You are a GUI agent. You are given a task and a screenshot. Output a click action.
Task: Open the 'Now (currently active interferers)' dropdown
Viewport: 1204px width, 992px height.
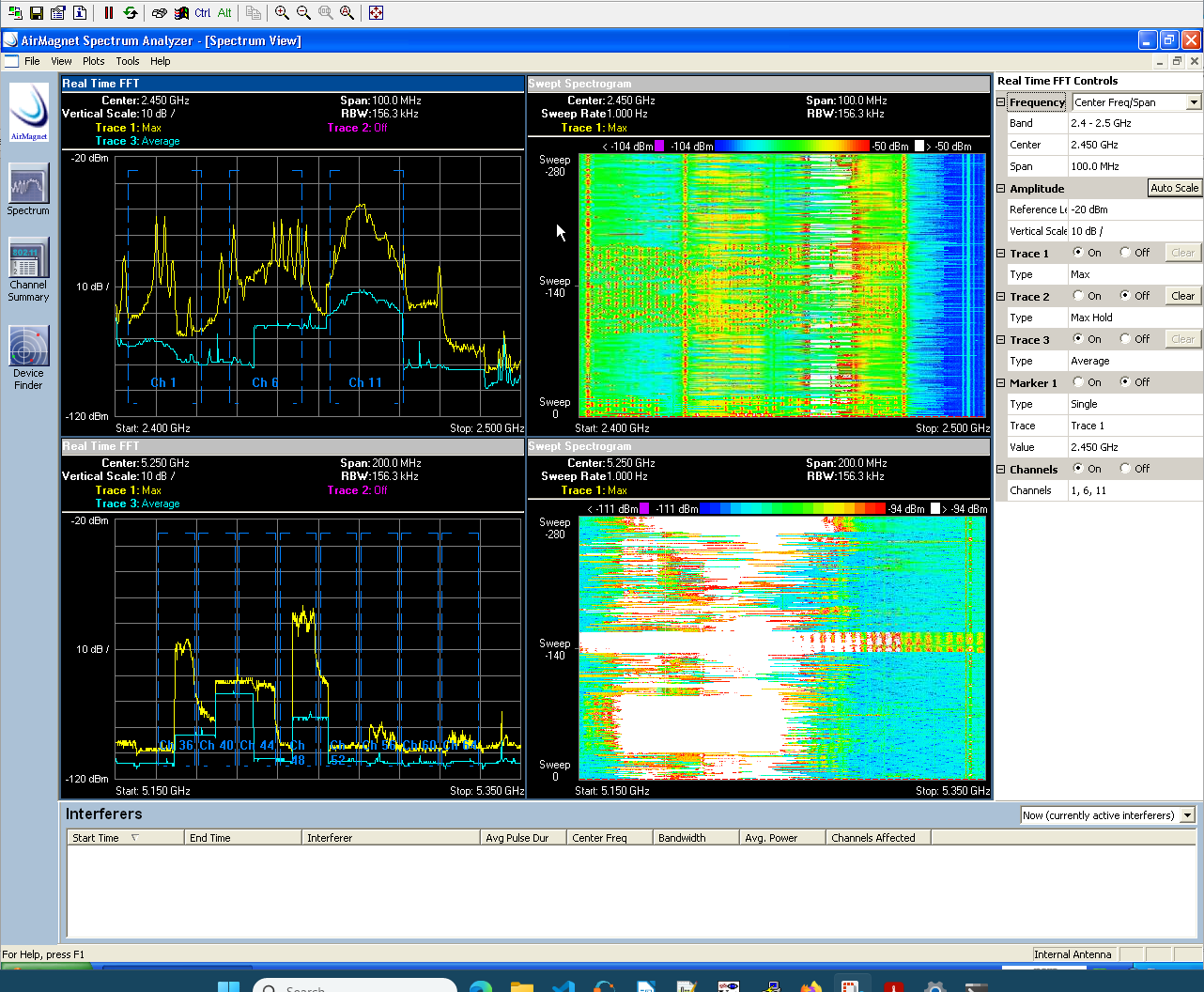(x=1188, y=815)
